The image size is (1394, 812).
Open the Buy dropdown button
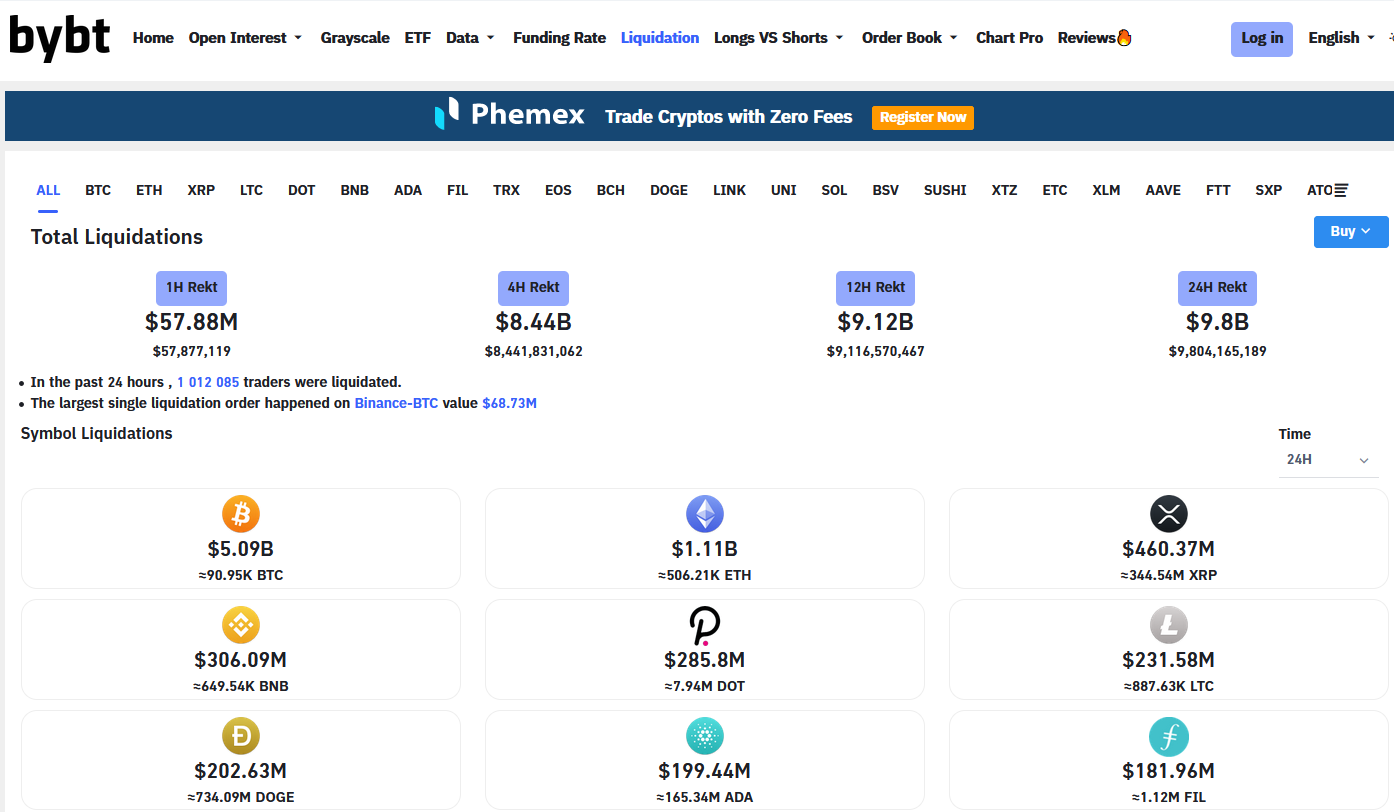pyautogui.click(x=1351, y=231)
